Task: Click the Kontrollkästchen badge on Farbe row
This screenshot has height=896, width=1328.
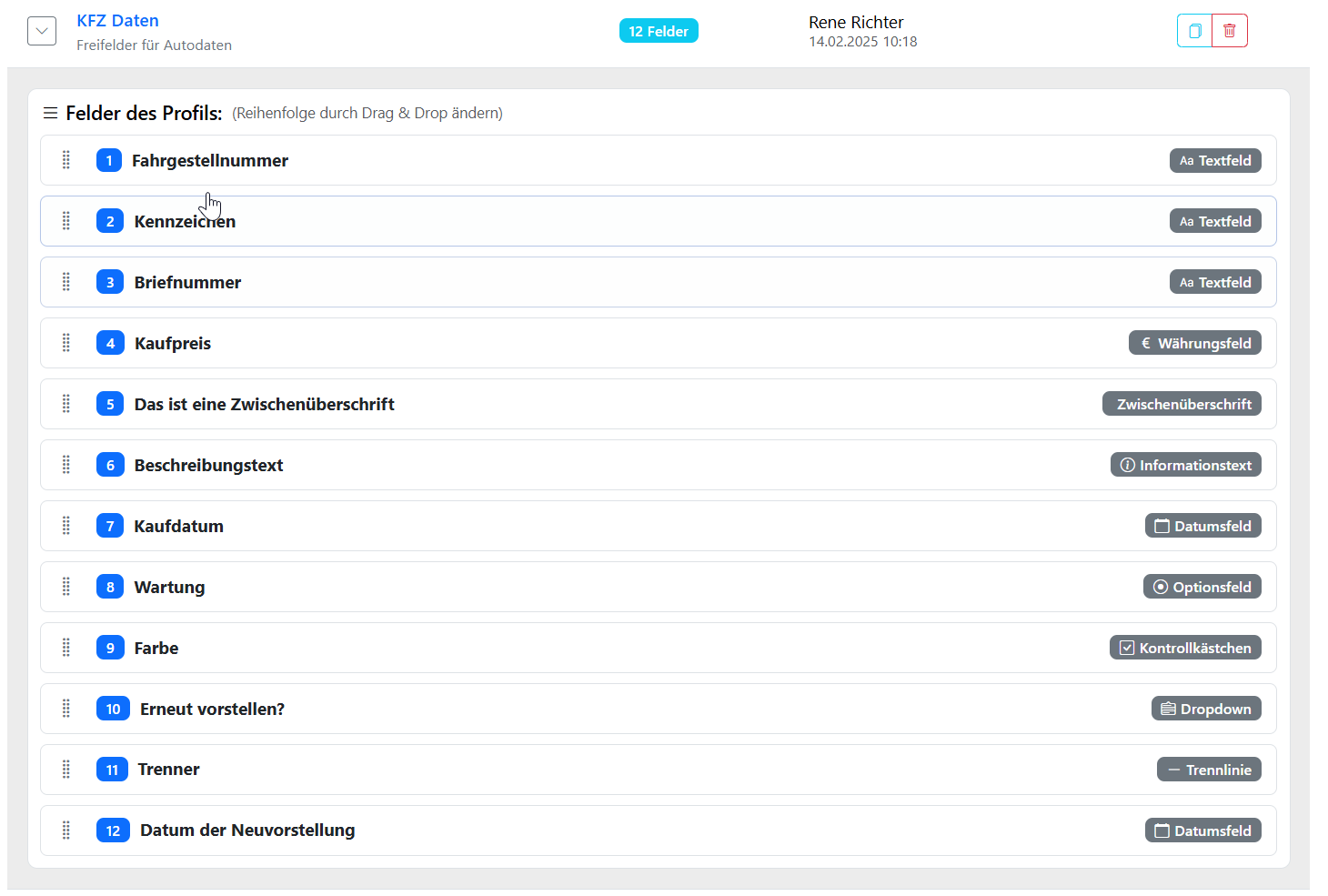Action: (x=1184, y=648)
